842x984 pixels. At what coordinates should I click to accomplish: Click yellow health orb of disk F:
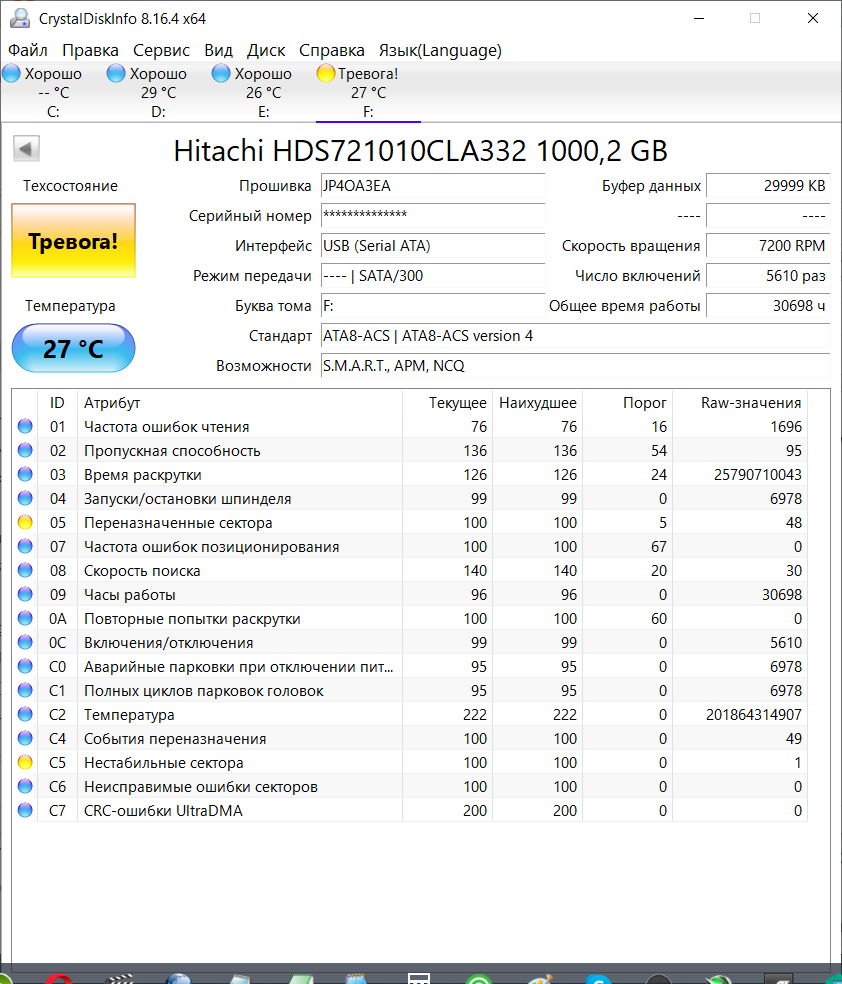click(326, 73)
